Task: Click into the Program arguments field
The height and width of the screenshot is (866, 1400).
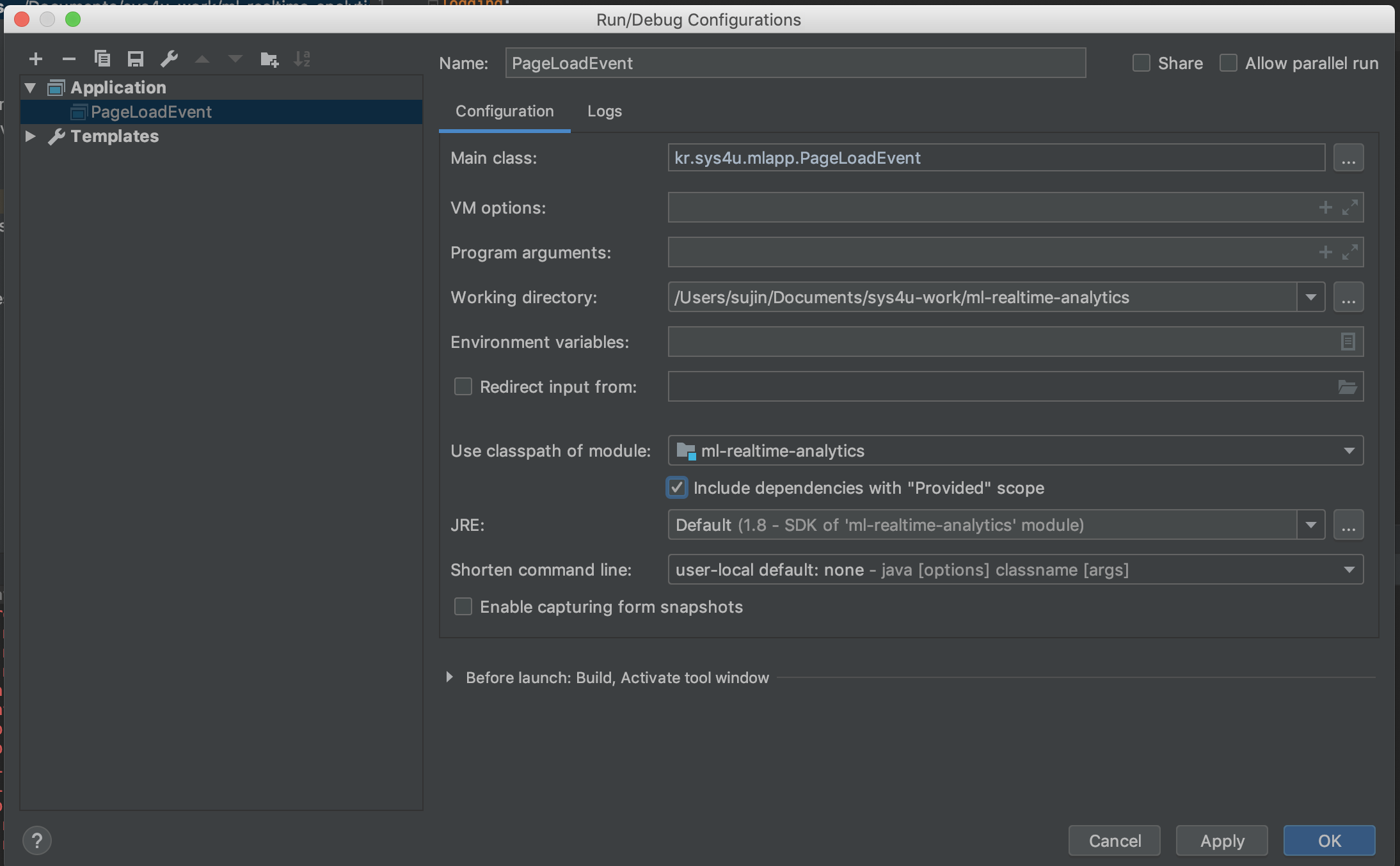Action: (985, 252)
